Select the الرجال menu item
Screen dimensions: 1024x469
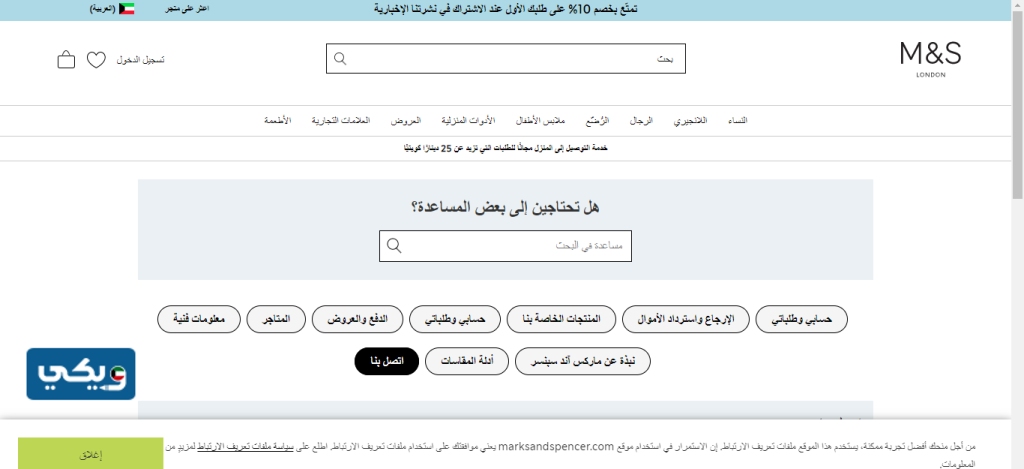(641, 120)
